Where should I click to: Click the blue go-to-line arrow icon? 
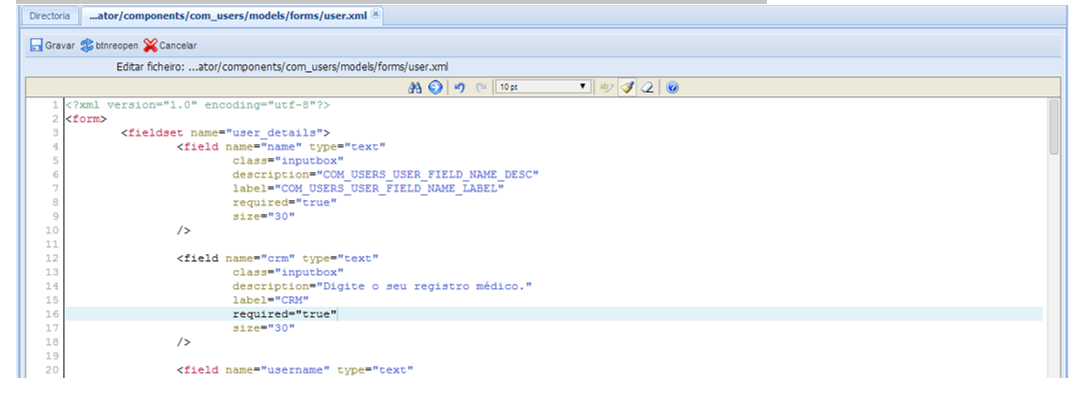pyautogui.click(x=435, y=87)
